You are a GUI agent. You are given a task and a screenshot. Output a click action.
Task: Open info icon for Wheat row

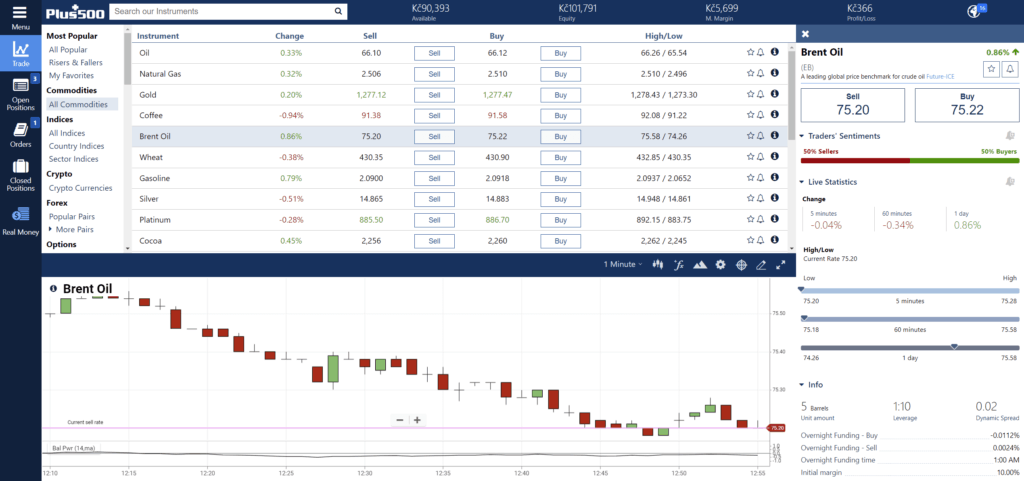(x=775, y=157)
